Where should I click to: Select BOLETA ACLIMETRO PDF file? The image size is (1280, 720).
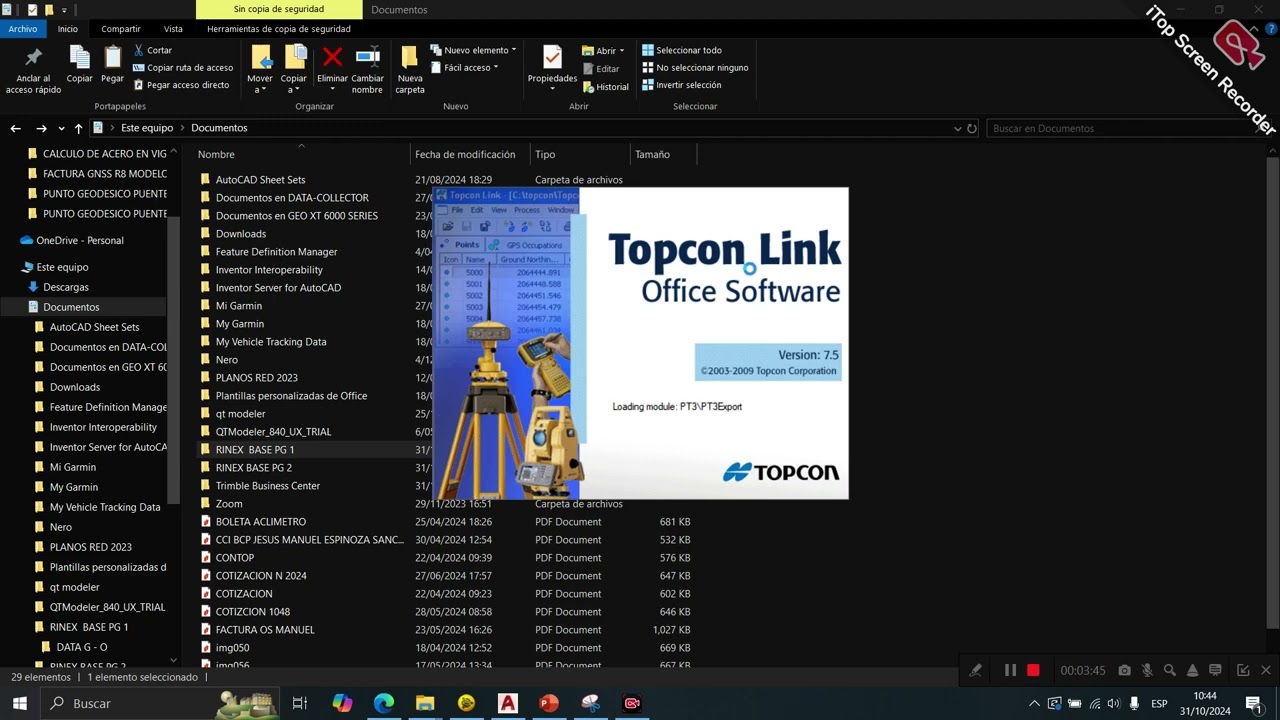261,522
